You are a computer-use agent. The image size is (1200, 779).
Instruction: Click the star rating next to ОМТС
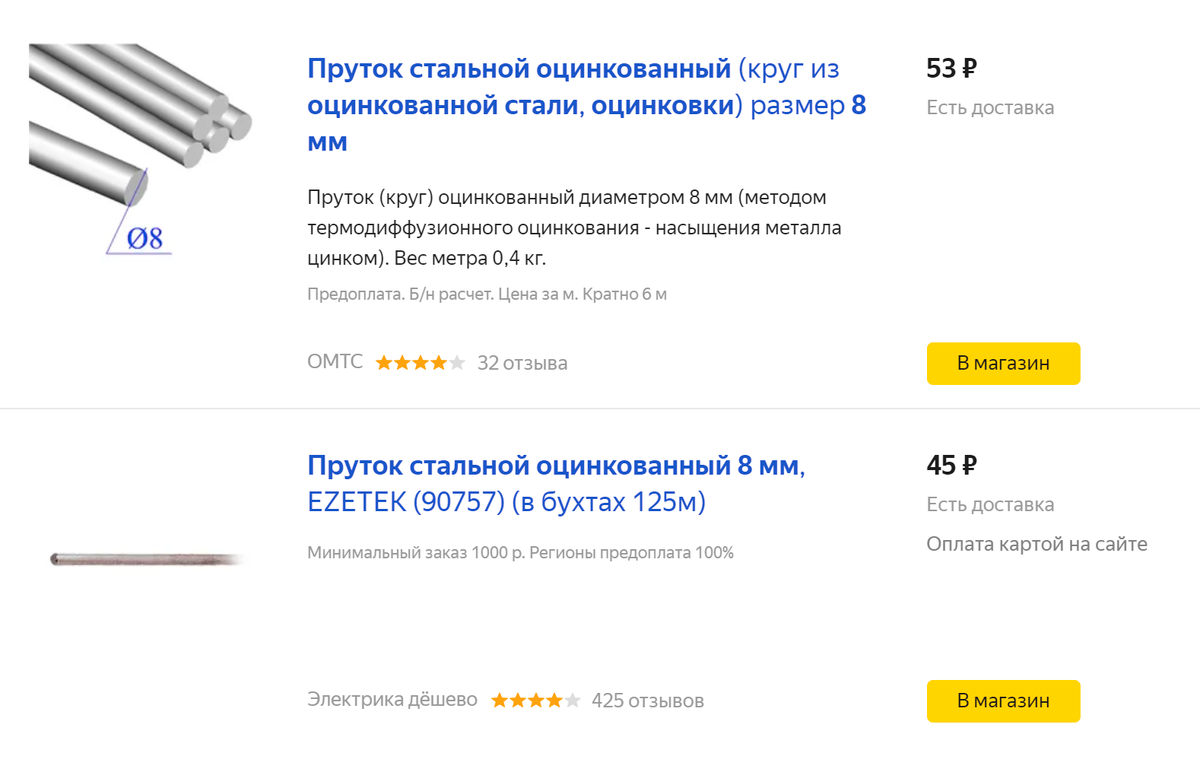420,363
